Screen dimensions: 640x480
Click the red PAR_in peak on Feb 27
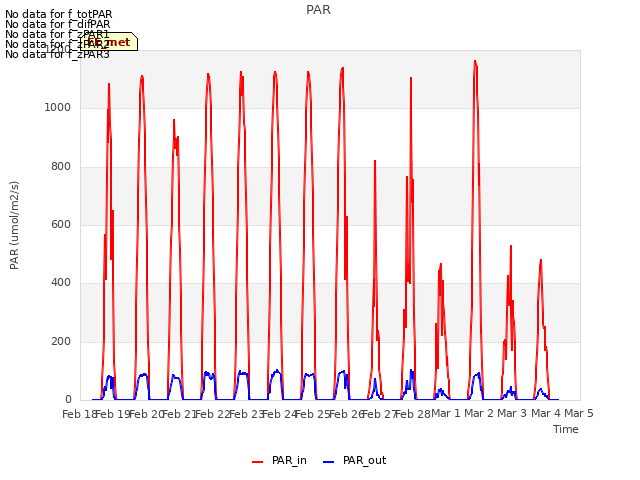point(375,162)
